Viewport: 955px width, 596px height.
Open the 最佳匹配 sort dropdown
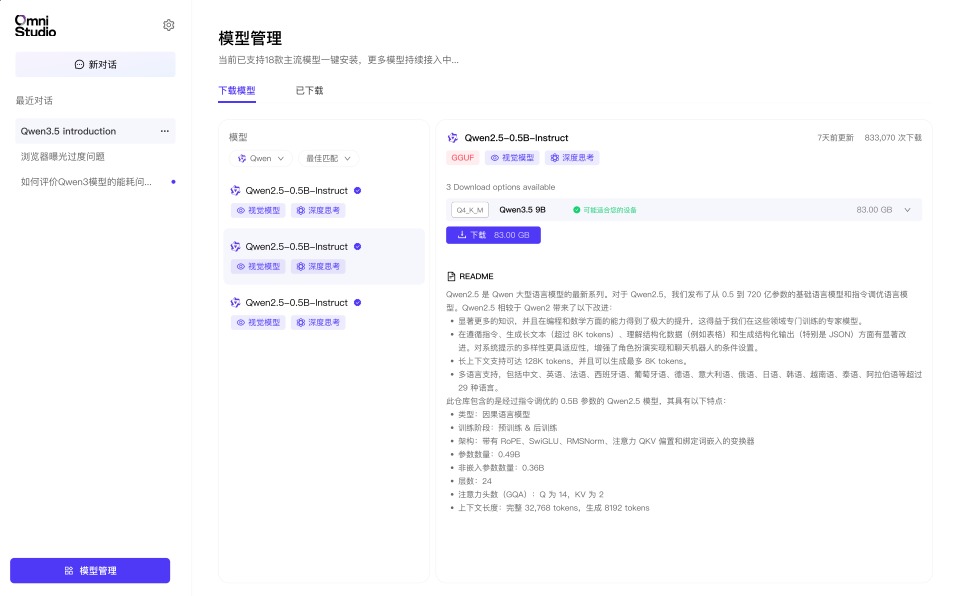click(328, 158)
